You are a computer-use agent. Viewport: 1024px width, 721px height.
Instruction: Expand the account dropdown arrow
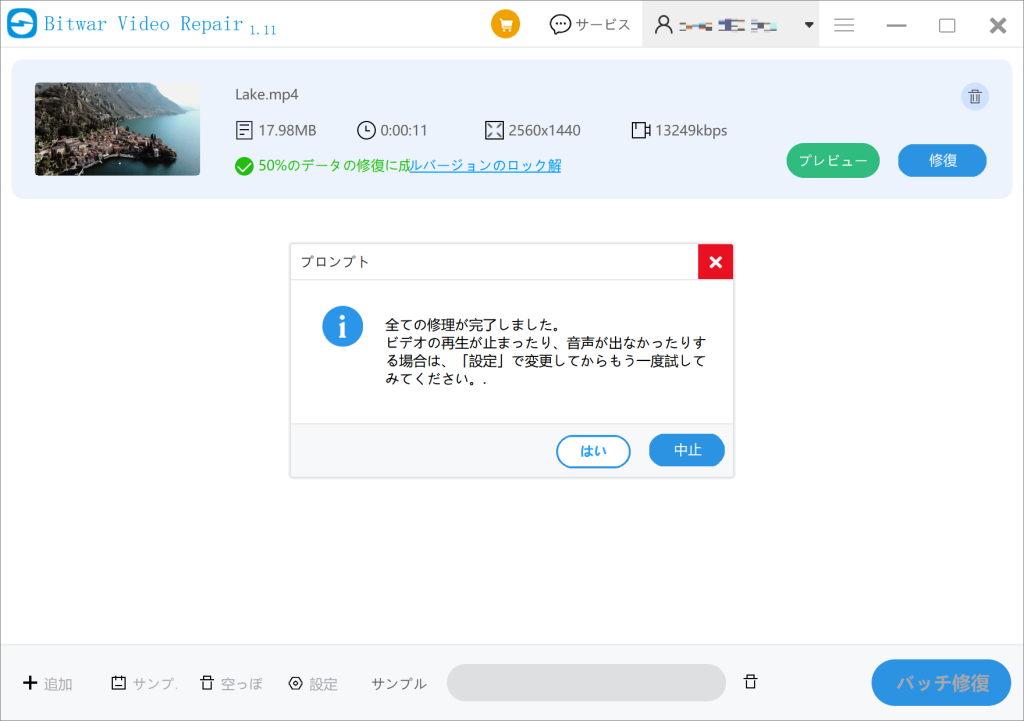coord(809,25)
